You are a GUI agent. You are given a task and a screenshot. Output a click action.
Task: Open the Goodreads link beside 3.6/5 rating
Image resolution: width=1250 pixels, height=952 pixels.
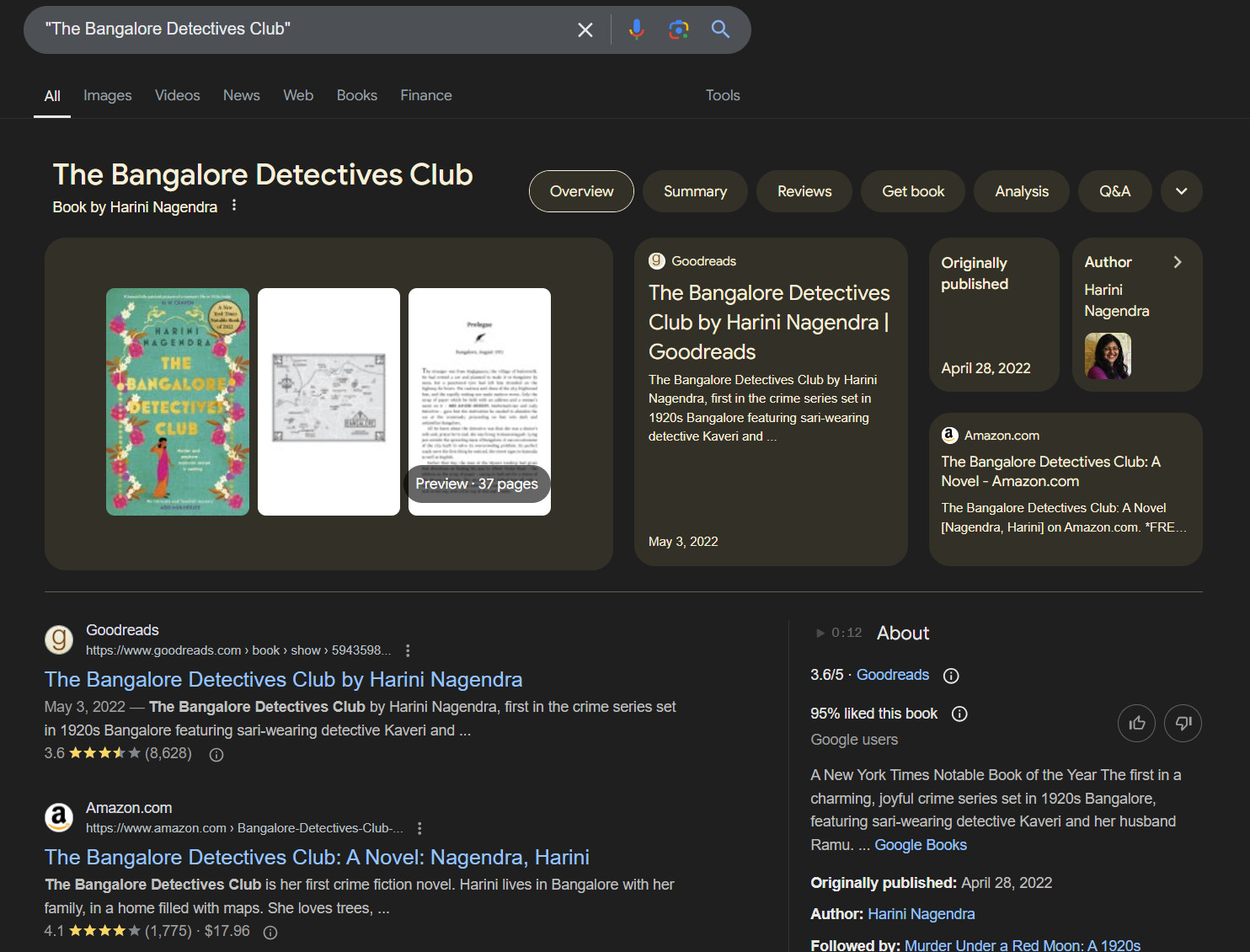point(893,675)
